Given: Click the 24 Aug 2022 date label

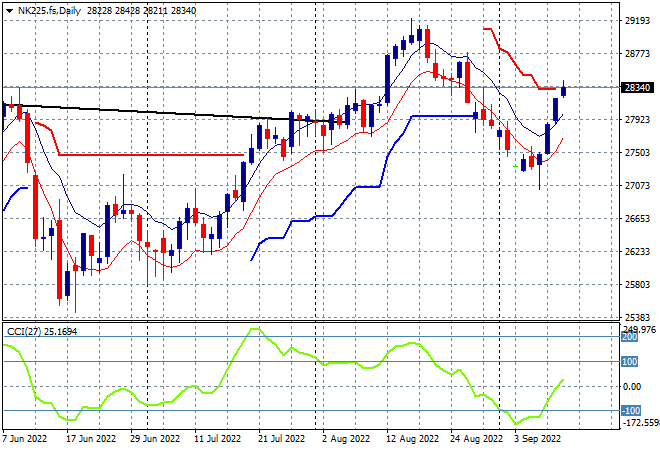Looking at the screenshot, I should click(x=476, y=439).
